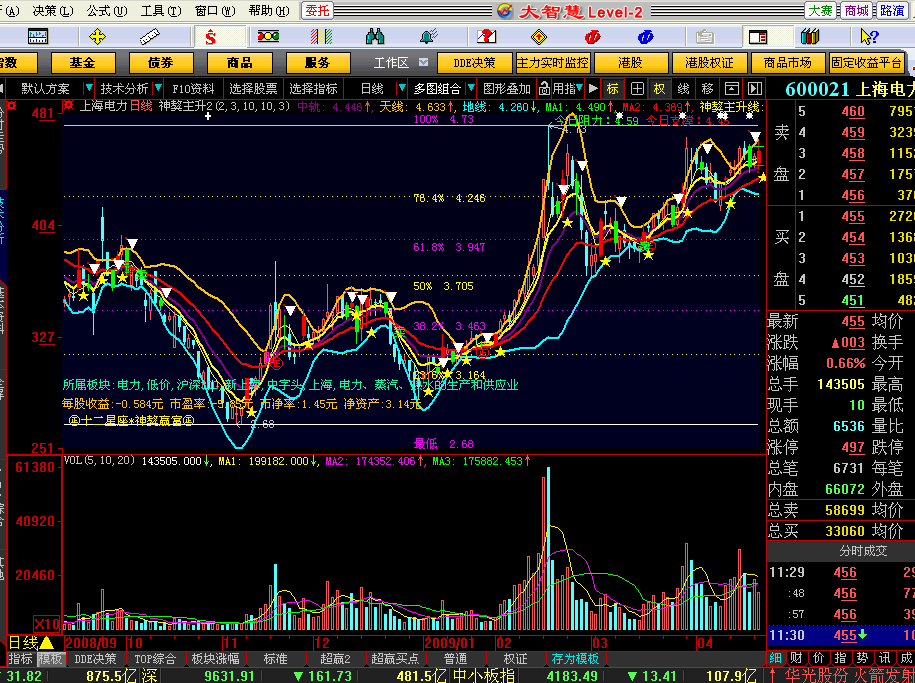Screen dimensions: 915x683
Task: Click the red circular logo icon
Action: (x=593, y=37)
